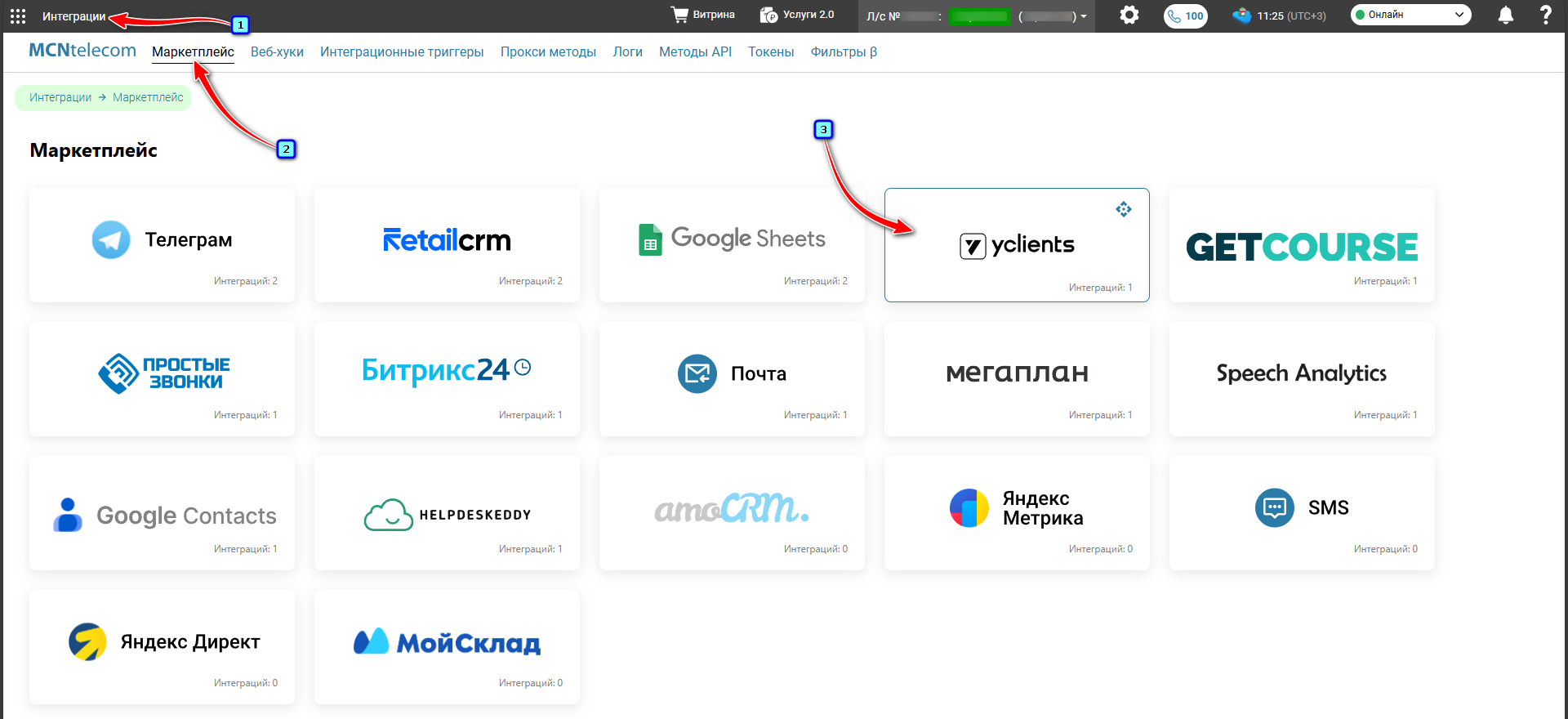Open the Логи tab
This screenshot has width=1568, height=719.
tap(627, 52)
